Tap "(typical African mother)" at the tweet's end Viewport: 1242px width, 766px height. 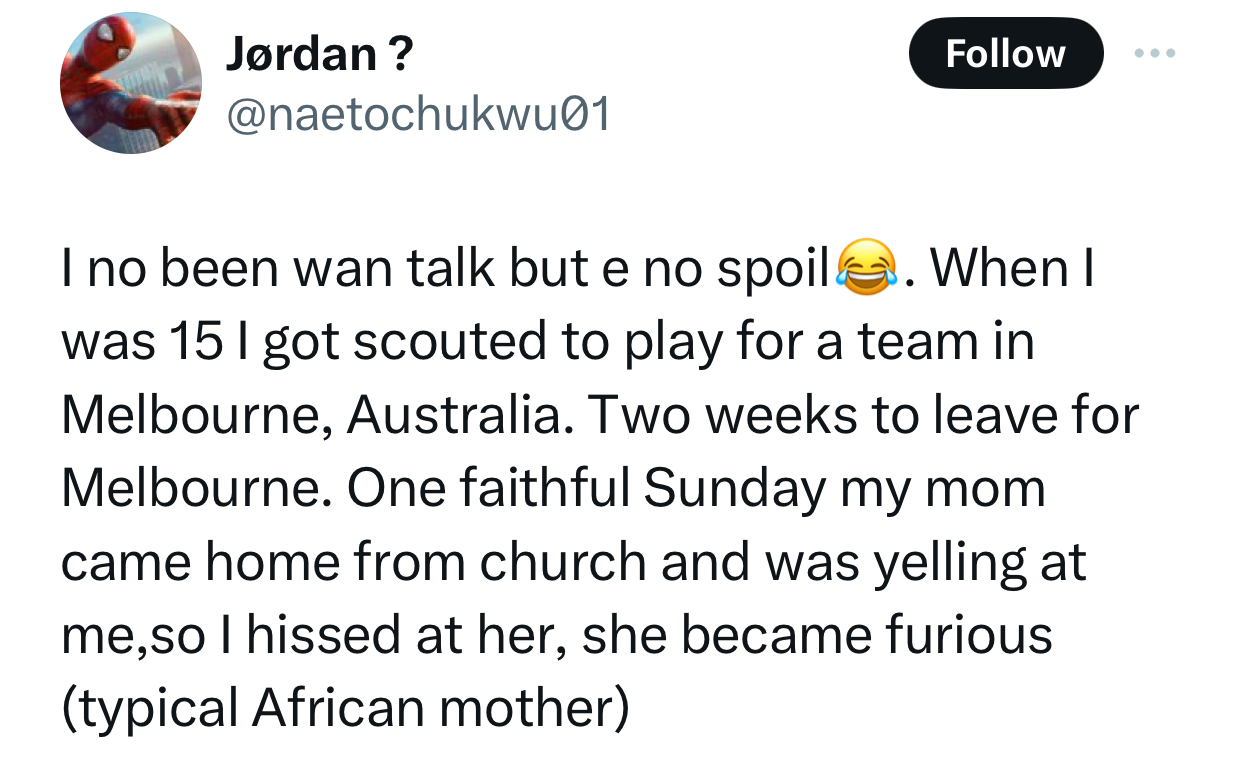click(x=345, y=708)
